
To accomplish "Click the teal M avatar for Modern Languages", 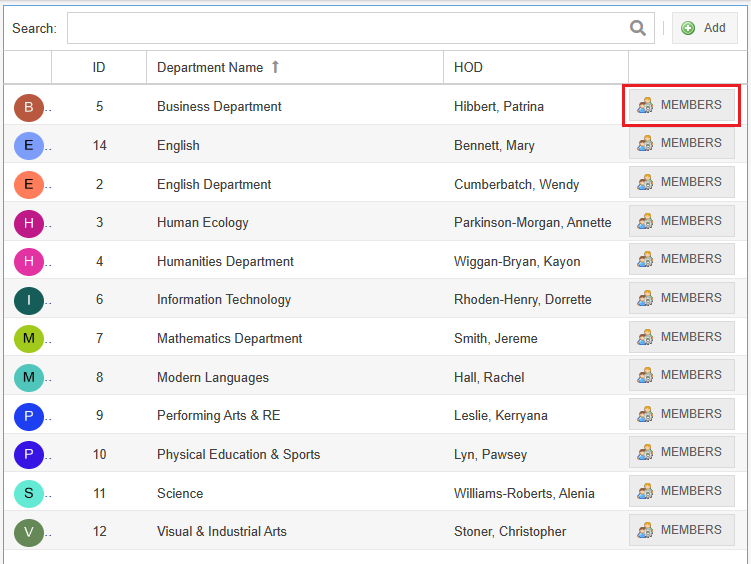I will (29, 378).
